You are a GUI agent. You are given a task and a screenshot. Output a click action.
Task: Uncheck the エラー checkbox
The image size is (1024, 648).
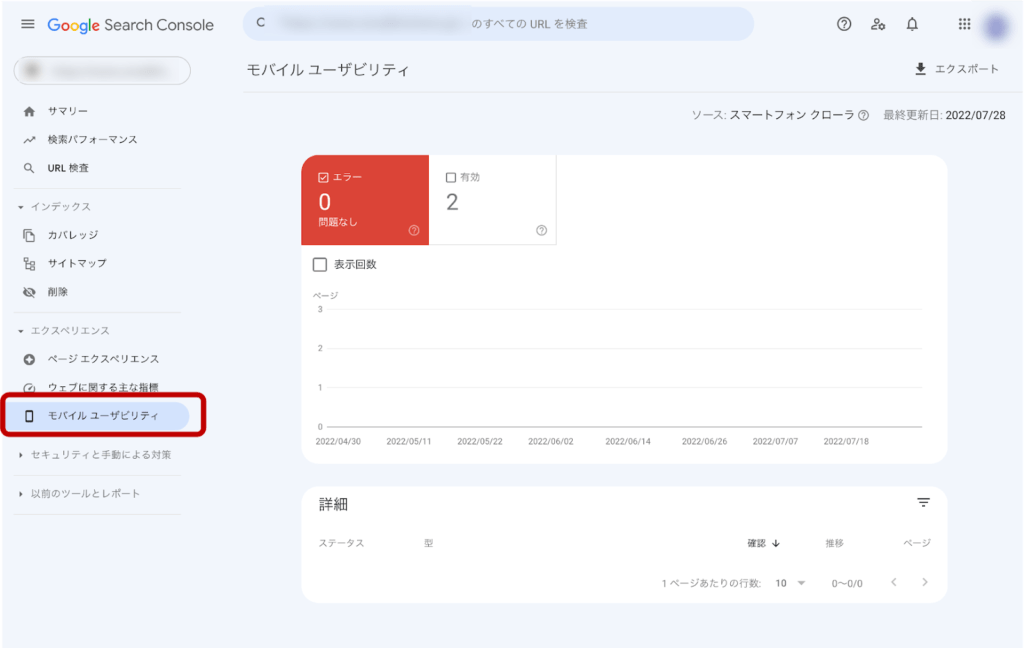pos(323,178)
